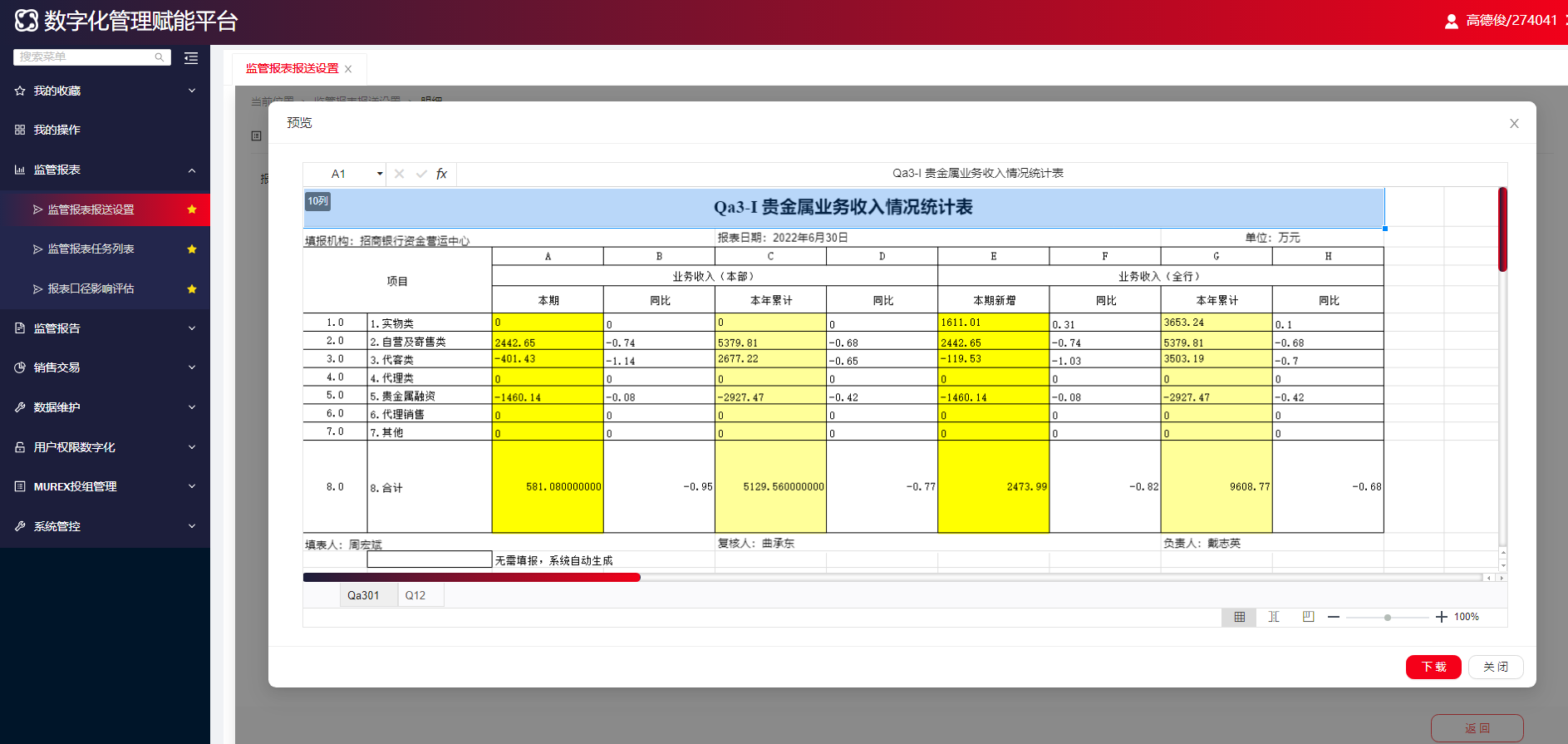Click the formula bar confirm checkmark icon
Image resolution: width=1568 pixels, height=744 pixels.
tap(421, 174)
